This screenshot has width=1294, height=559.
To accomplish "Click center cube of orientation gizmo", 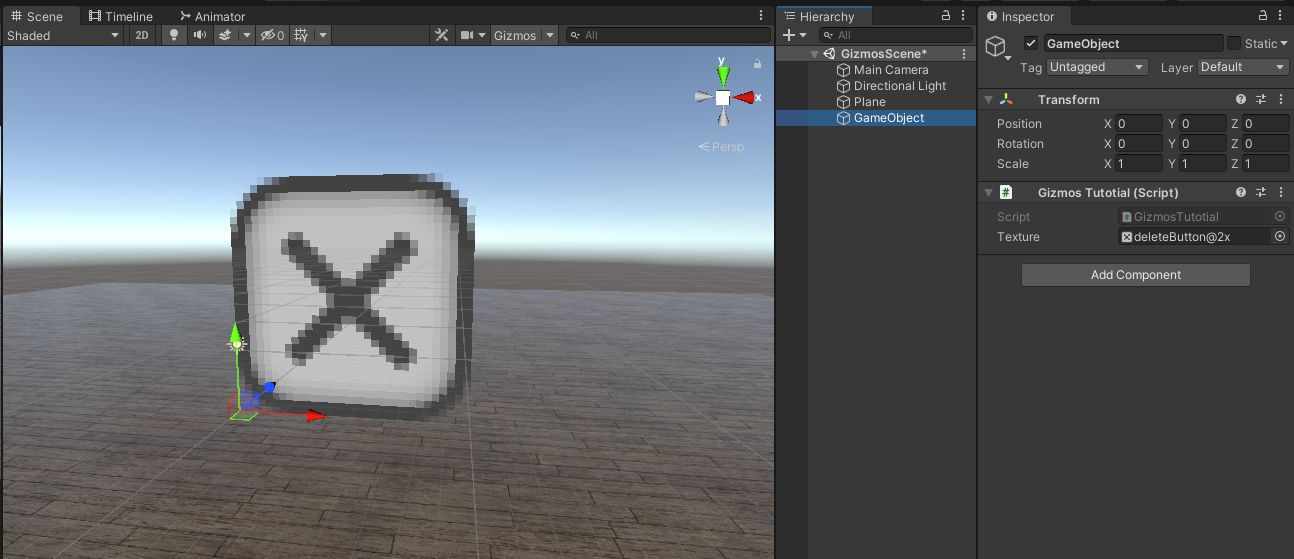I will (722, 98).
